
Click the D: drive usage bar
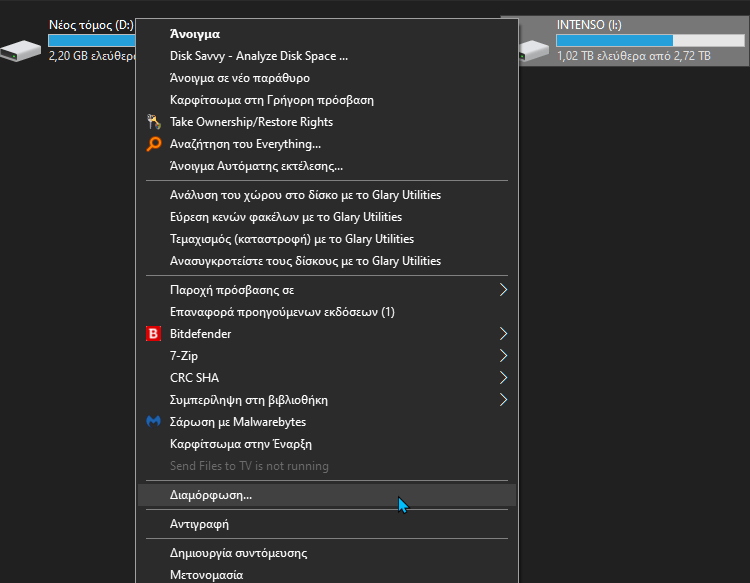pyautogui.click(x=92, y=41)
